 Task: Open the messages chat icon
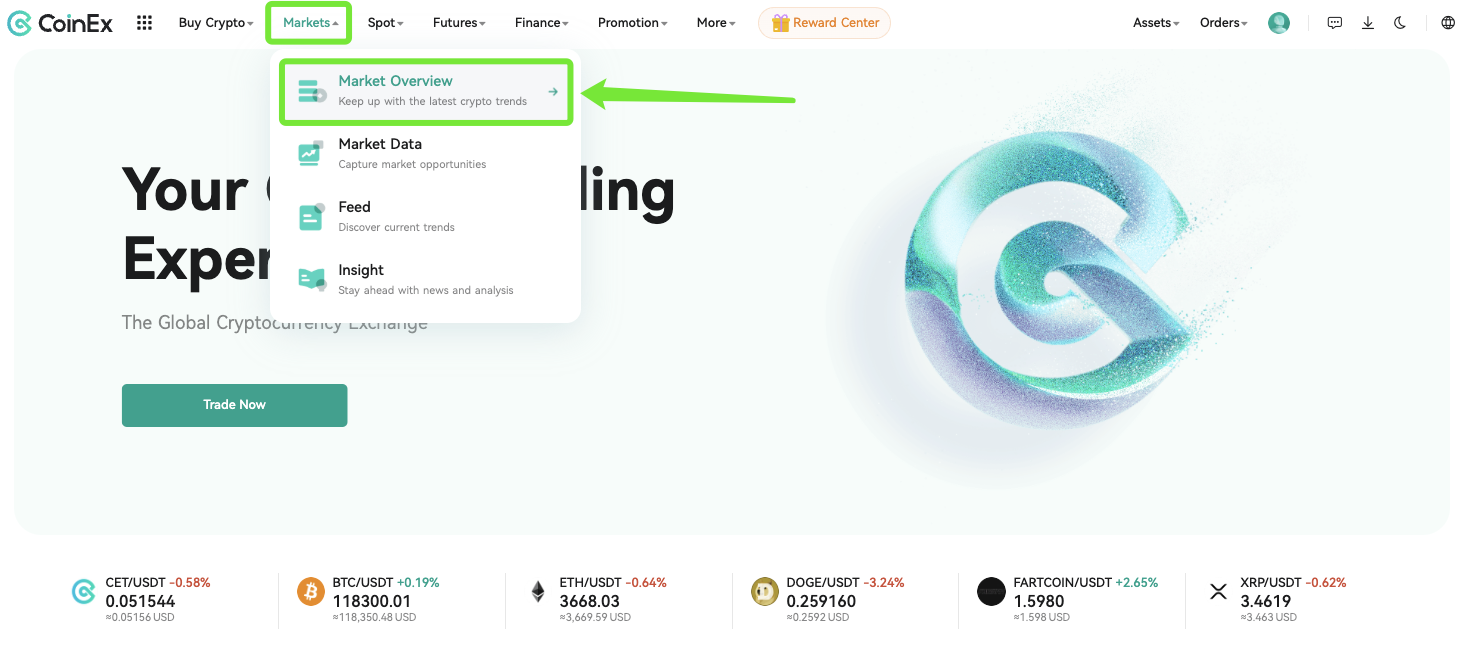point(1334,23)
